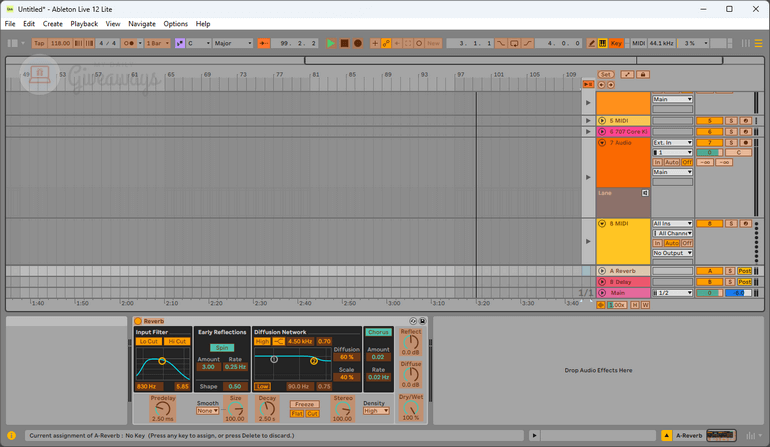Toggle Punch-In switch in transport

[x=501, y=43]
